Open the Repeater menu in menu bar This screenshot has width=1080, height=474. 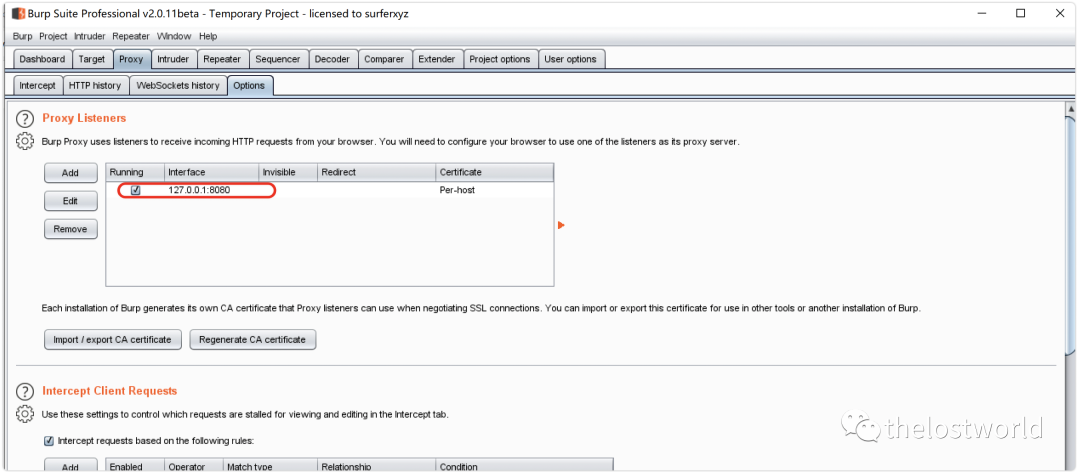click(x=131, y=37)
